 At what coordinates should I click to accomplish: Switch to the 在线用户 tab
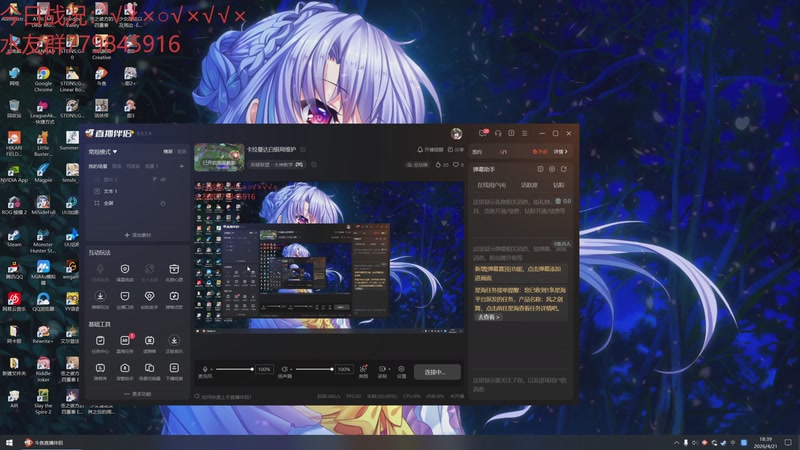(x=491, y=185)
